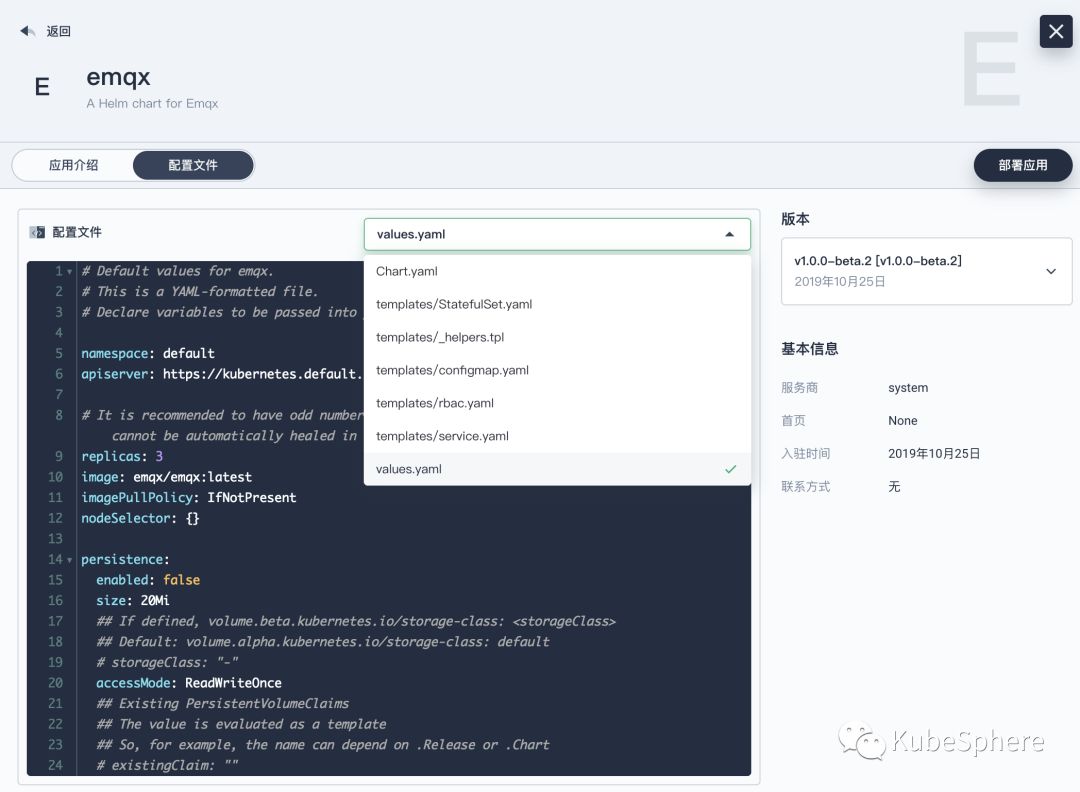Click 'image: emqx/emqx:latest' line
The width and height of the screenshot is (1080, 792).
pos(167,477)
